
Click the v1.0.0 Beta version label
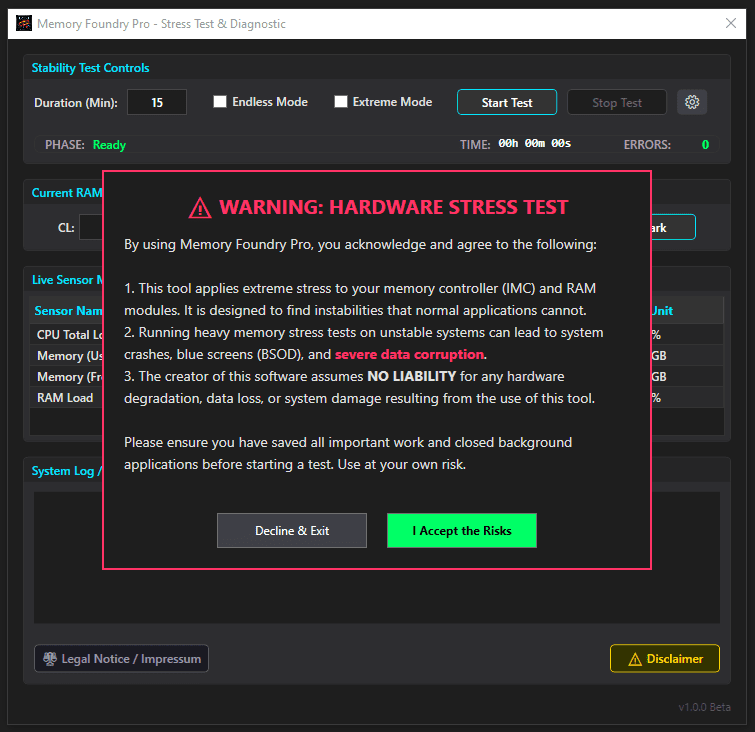tap(704, 707)
